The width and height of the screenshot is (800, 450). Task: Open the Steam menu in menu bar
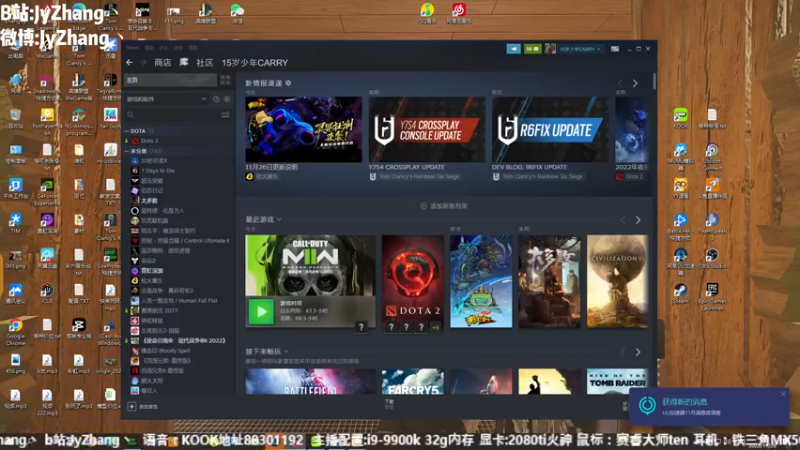132,47
